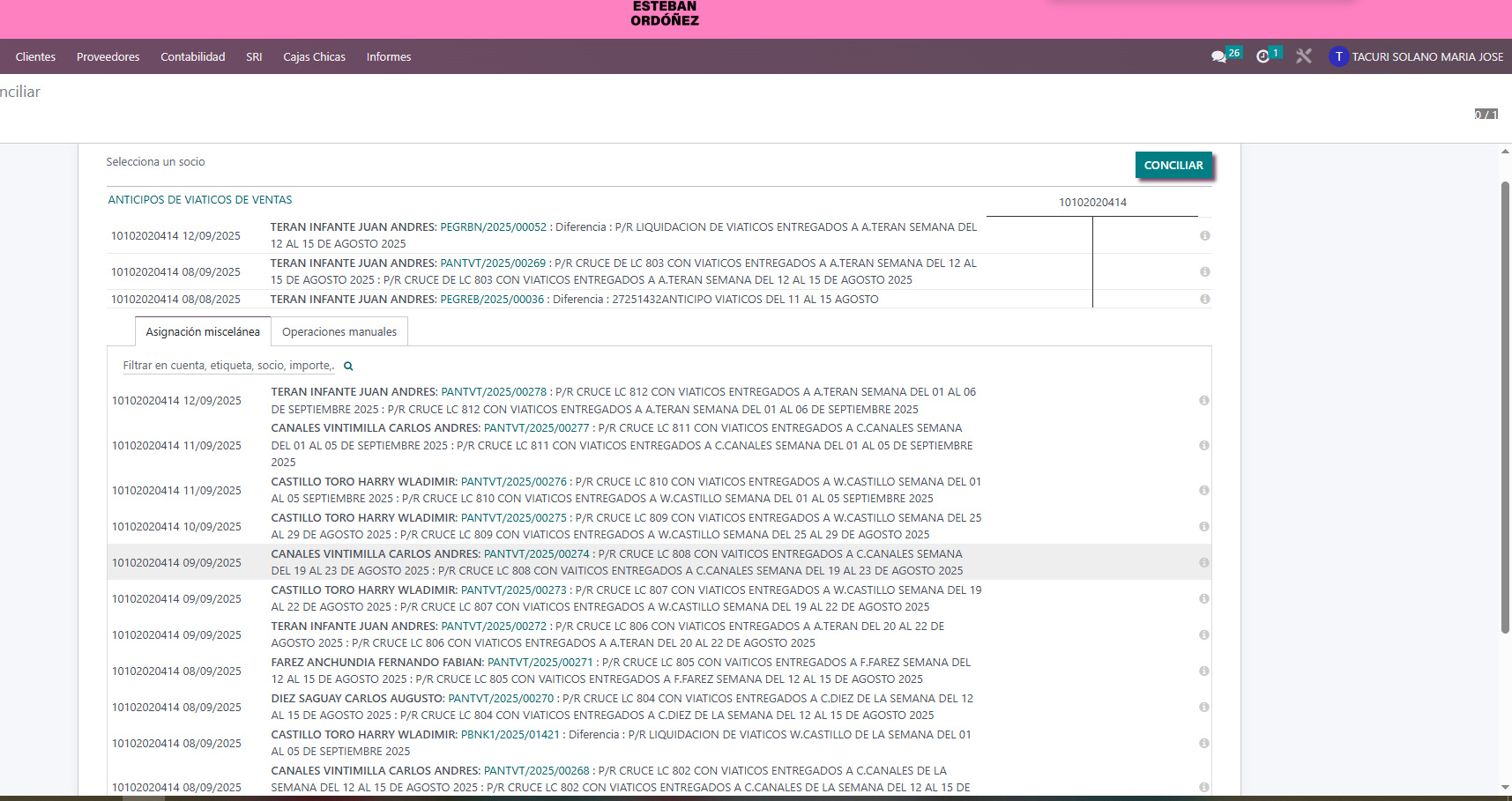The width and height of the screenshot is (1512, 801).
Task: Click info icon for PANTVT/2025/00274 row
Action: [1203, 562]
